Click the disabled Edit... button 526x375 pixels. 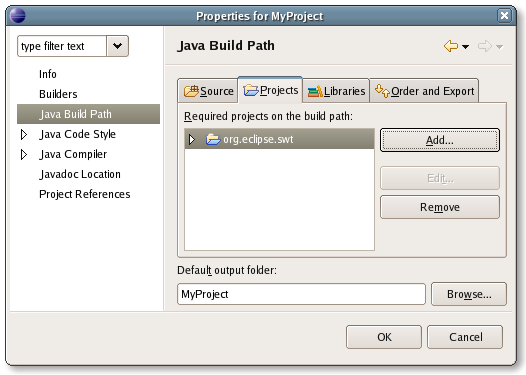point(440,178)
